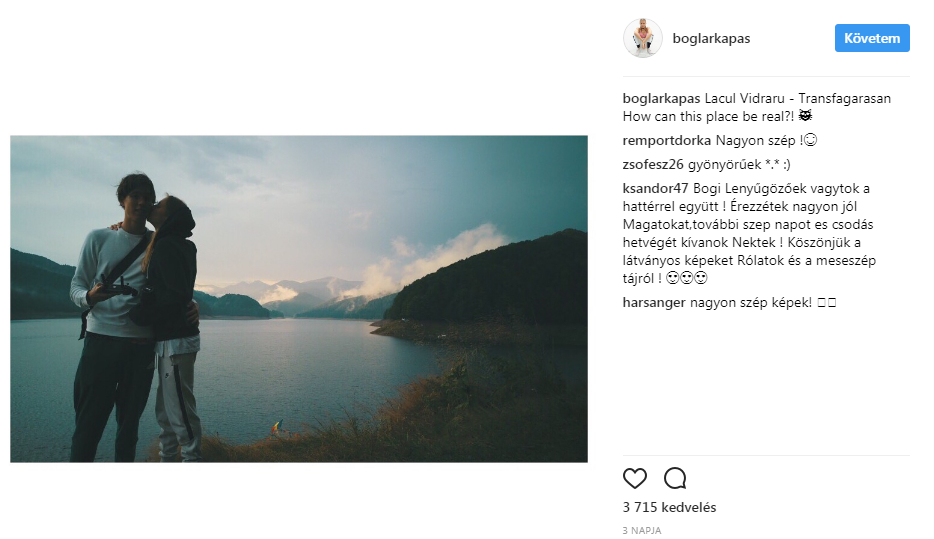This screenshot has width=934, height=539.
Task: Click the caption text Lacul Vidraru - Transfagarasan
Action: pos(798,99)
